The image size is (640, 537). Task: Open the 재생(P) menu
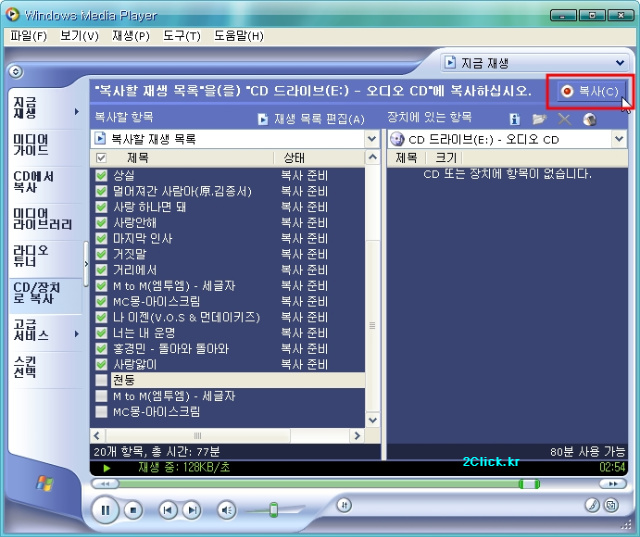(x=131, y=36)
